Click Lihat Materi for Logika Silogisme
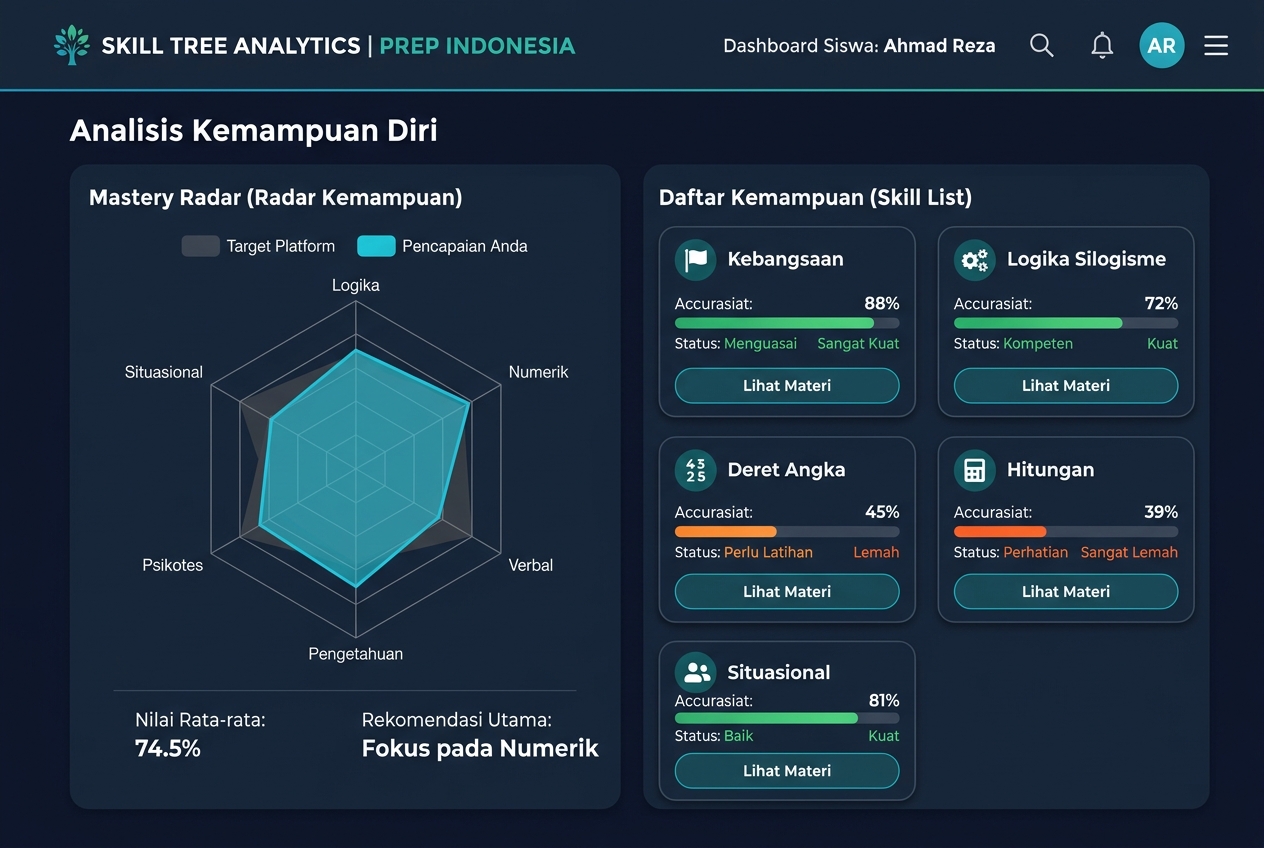This screenshot has width=1264, height=848. click(1066, 385)
